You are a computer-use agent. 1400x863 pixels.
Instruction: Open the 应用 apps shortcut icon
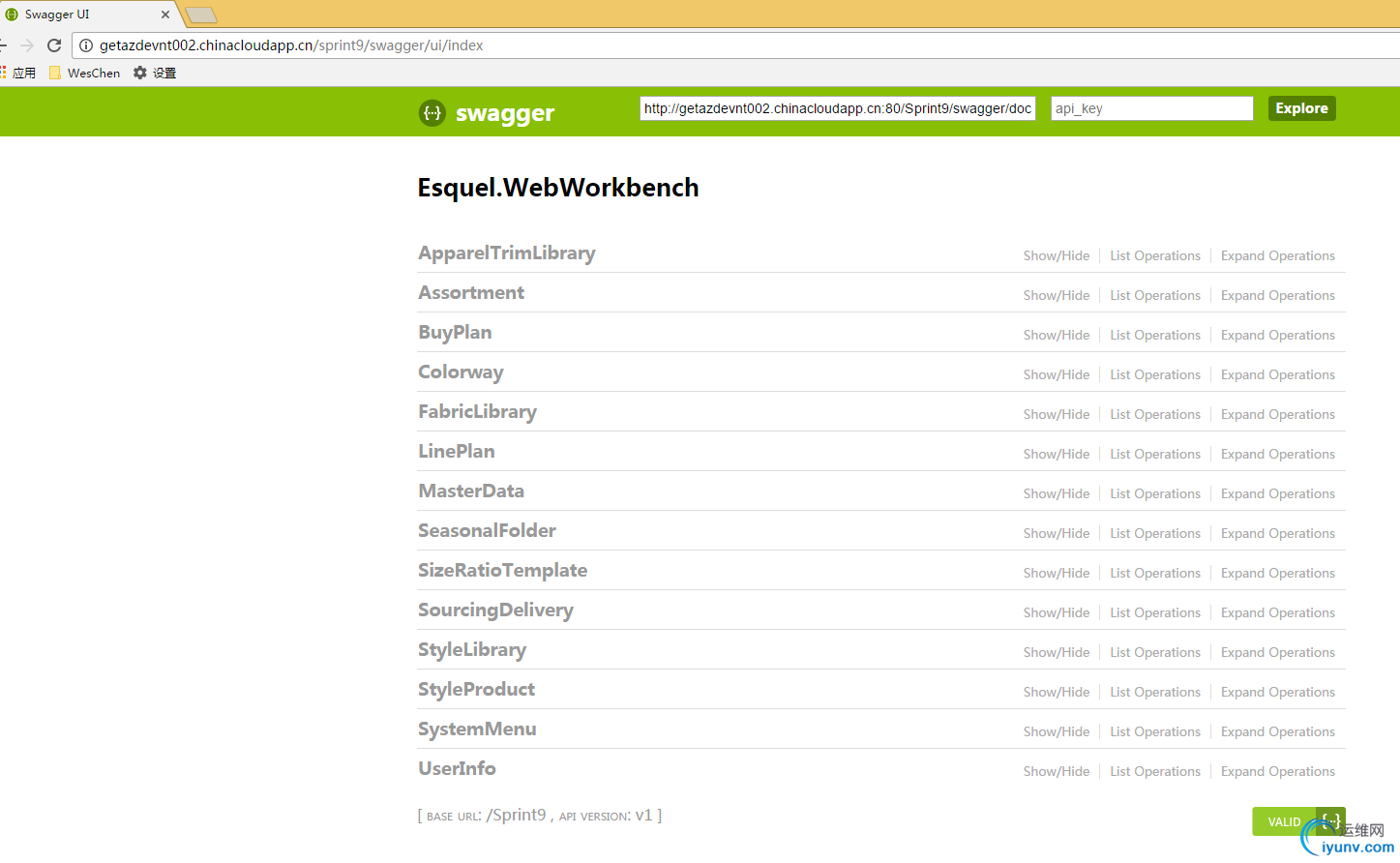[18, 73]
